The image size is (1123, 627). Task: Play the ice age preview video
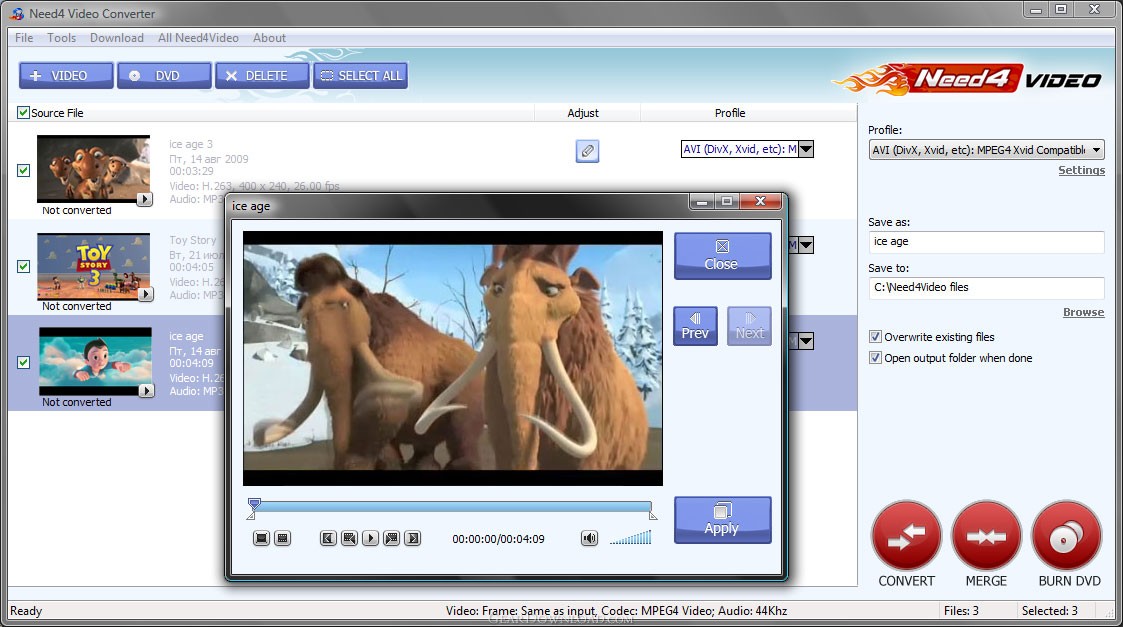click(370, 538)
